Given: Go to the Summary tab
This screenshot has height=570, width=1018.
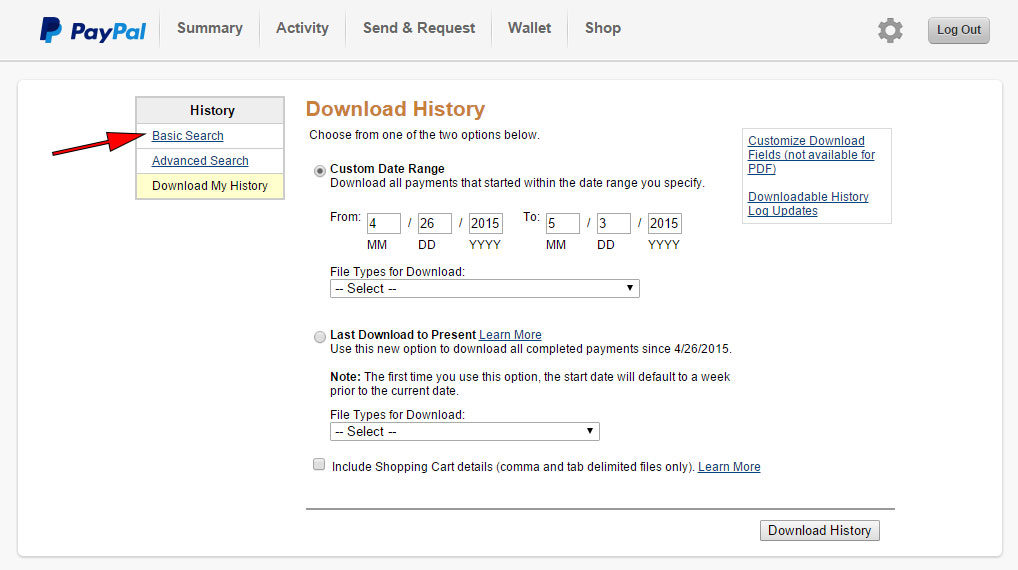Looking at the screenshot, I should click(x=210, y=28).
